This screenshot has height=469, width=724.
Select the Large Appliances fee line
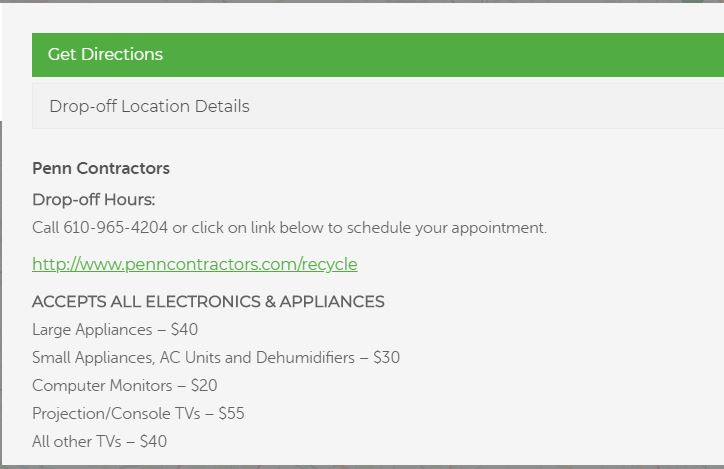pyautogui.click(x=115, y=330)
